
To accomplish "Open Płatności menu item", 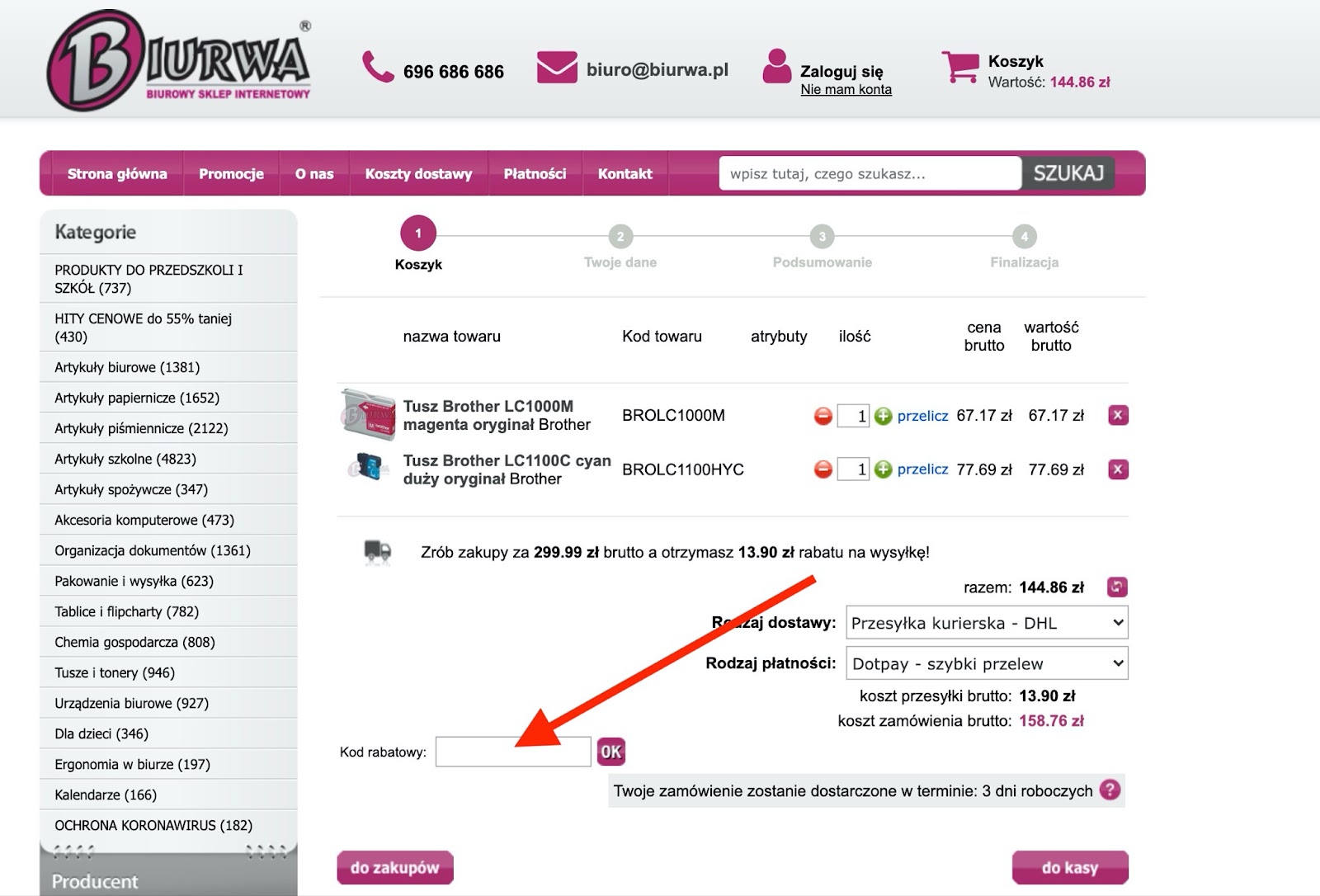I will tap(535, 173).
